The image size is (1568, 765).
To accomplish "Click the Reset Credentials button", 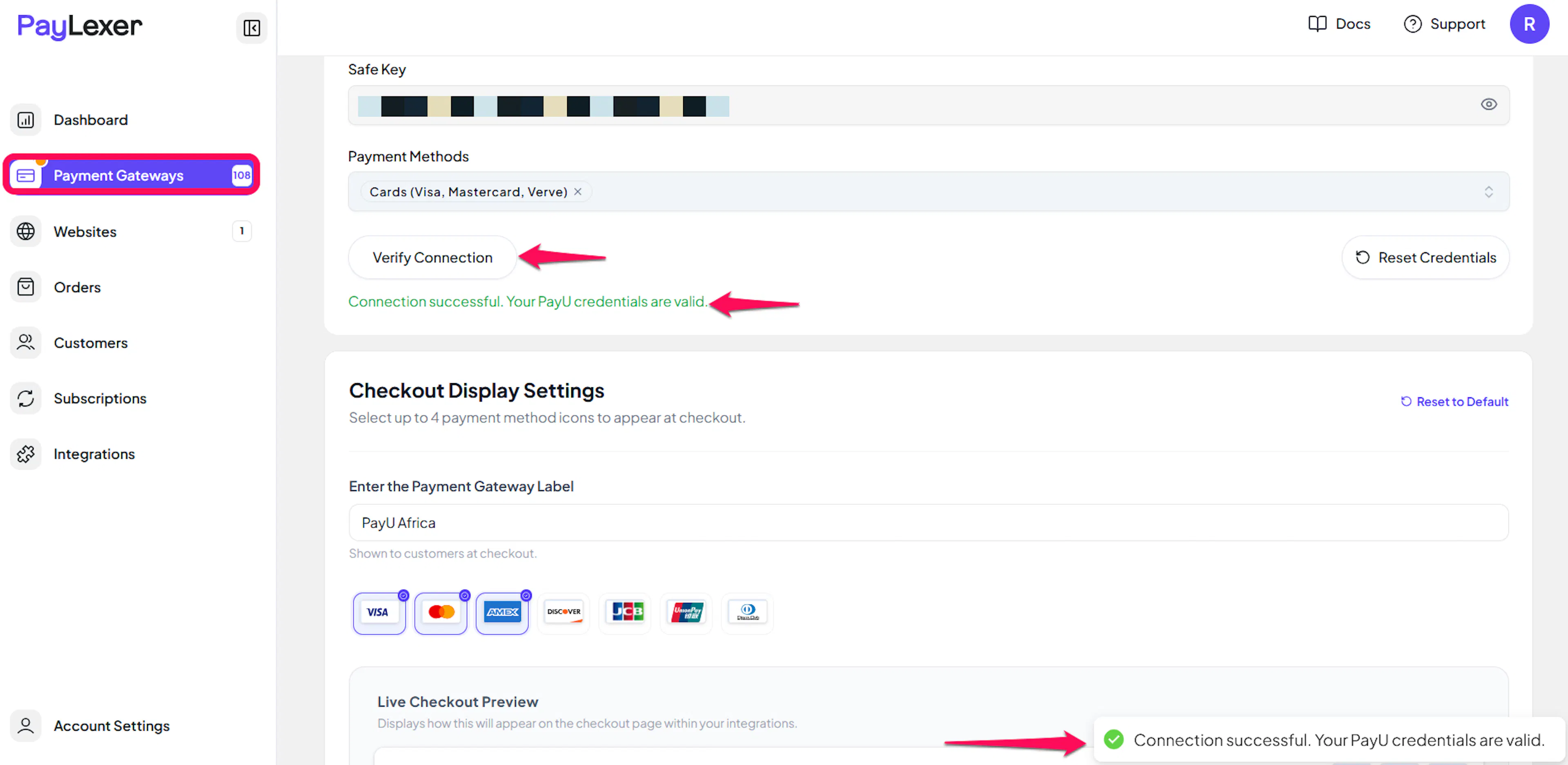I will 1425,258.
